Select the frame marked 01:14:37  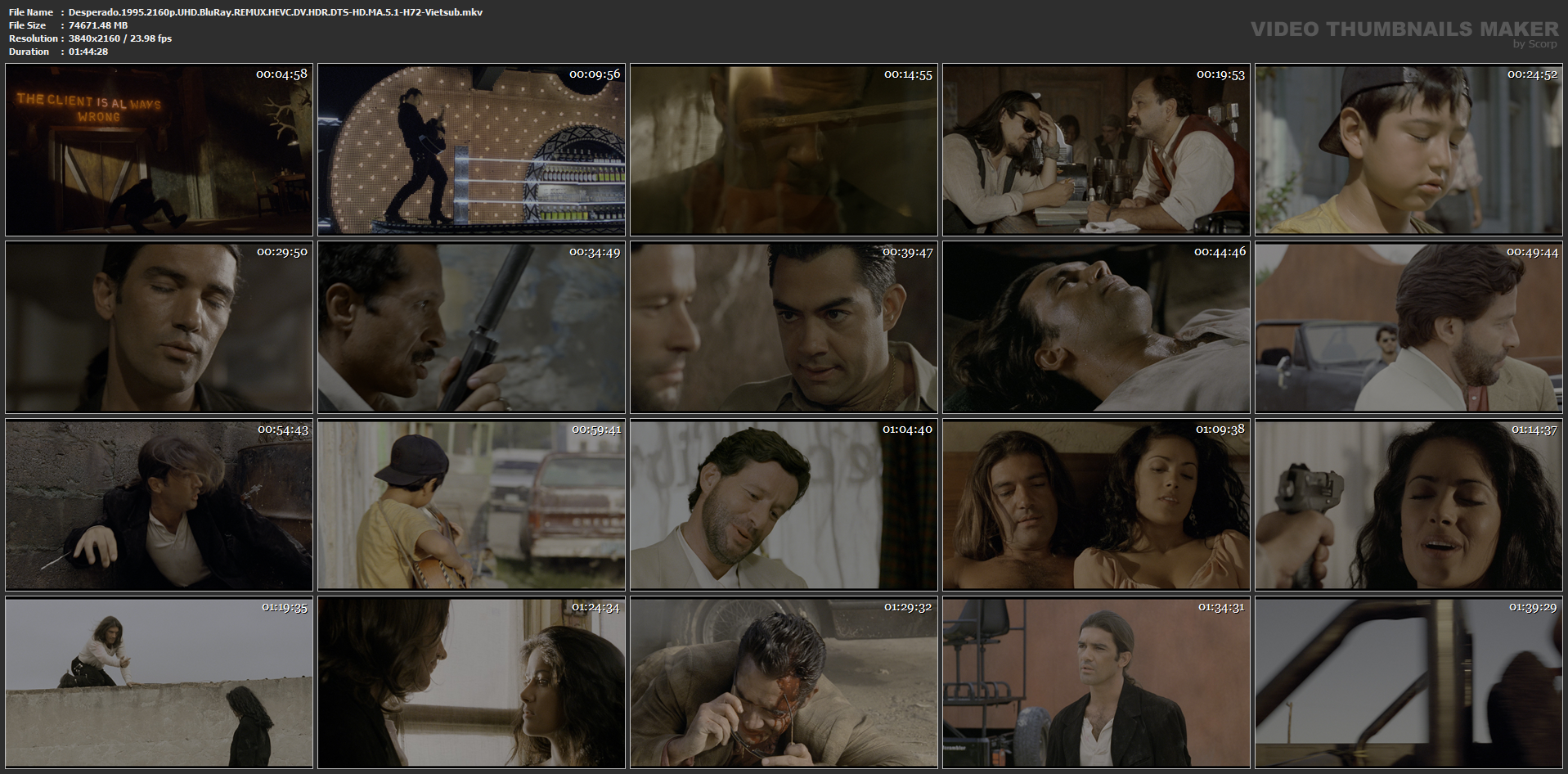coord(1409,505)
